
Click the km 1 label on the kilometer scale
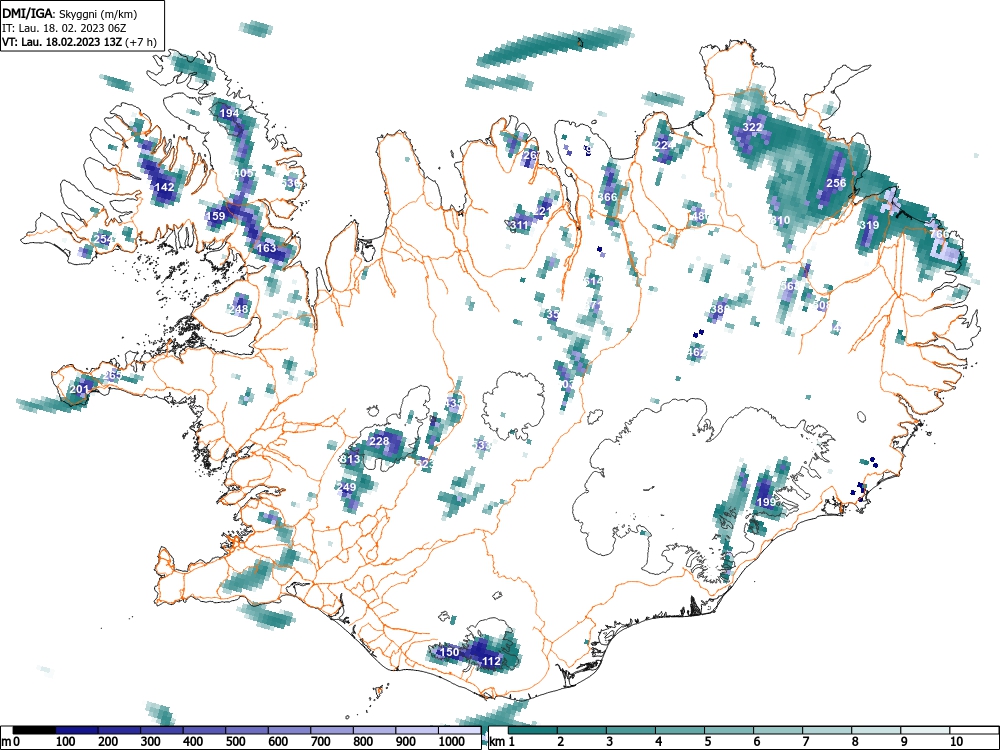502,742
